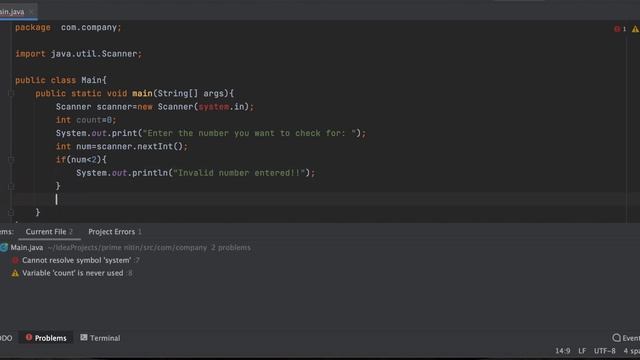Click the Problems red error icon

(29, 337)
